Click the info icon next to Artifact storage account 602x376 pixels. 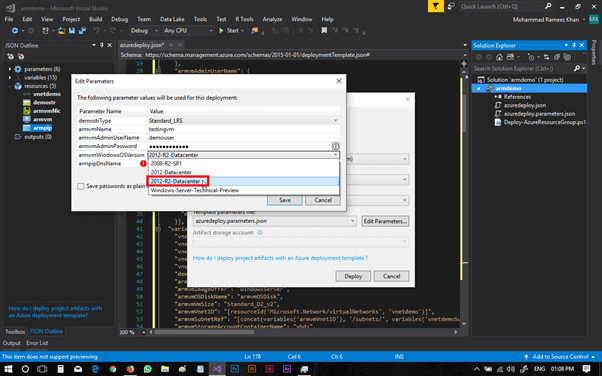coord(260,233)
